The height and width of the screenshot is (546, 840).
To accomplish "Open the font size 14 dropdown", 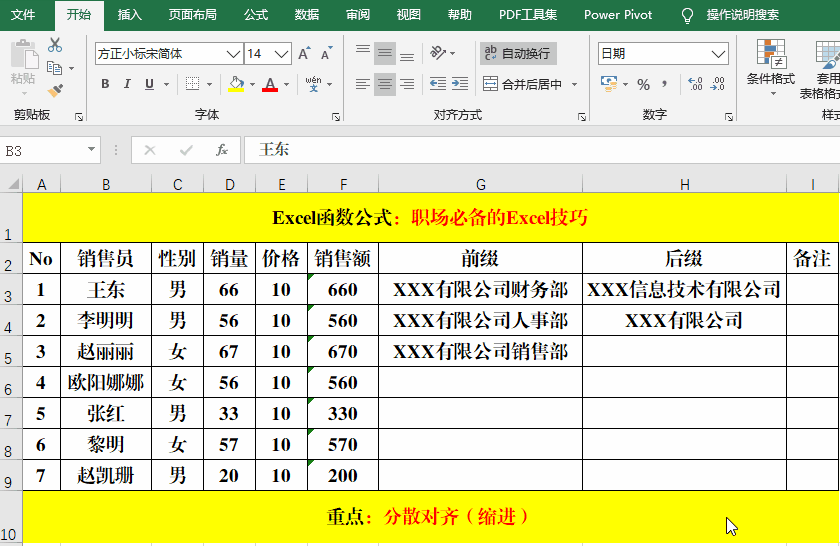I will pos(281,54).
